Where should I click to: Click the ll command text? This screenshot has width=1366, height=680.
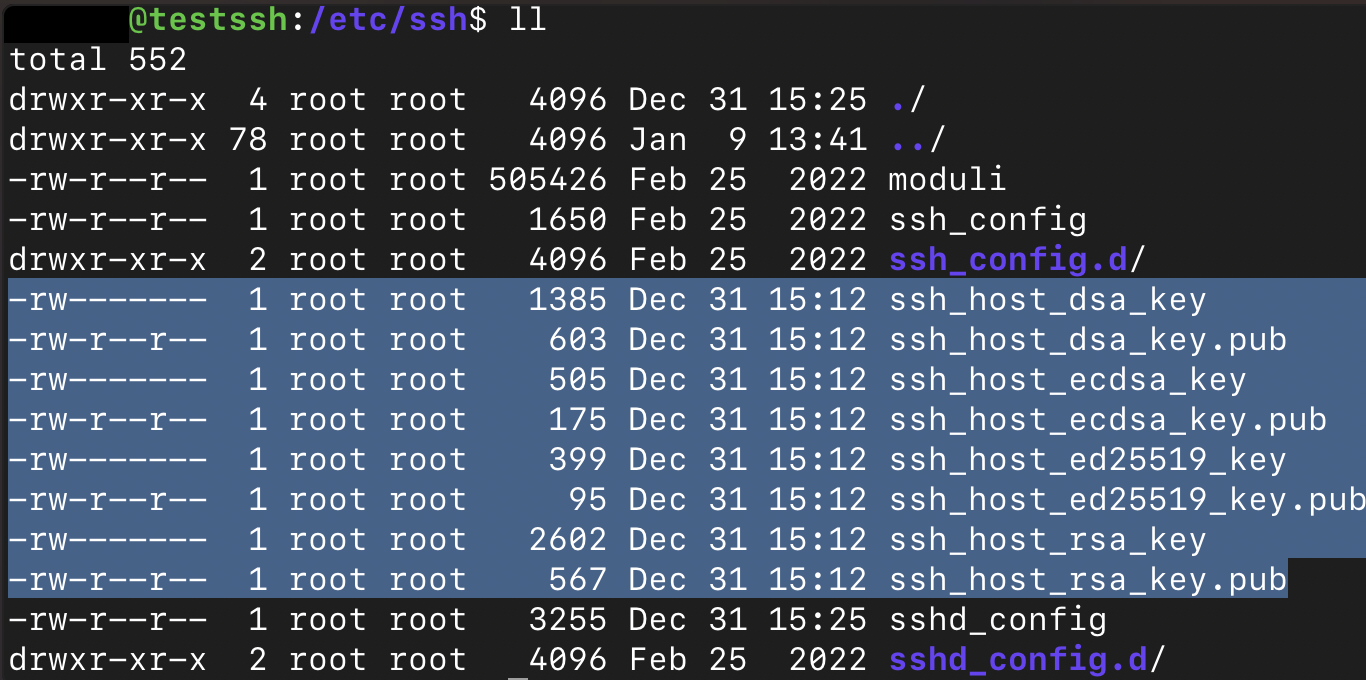click(527, 20)
